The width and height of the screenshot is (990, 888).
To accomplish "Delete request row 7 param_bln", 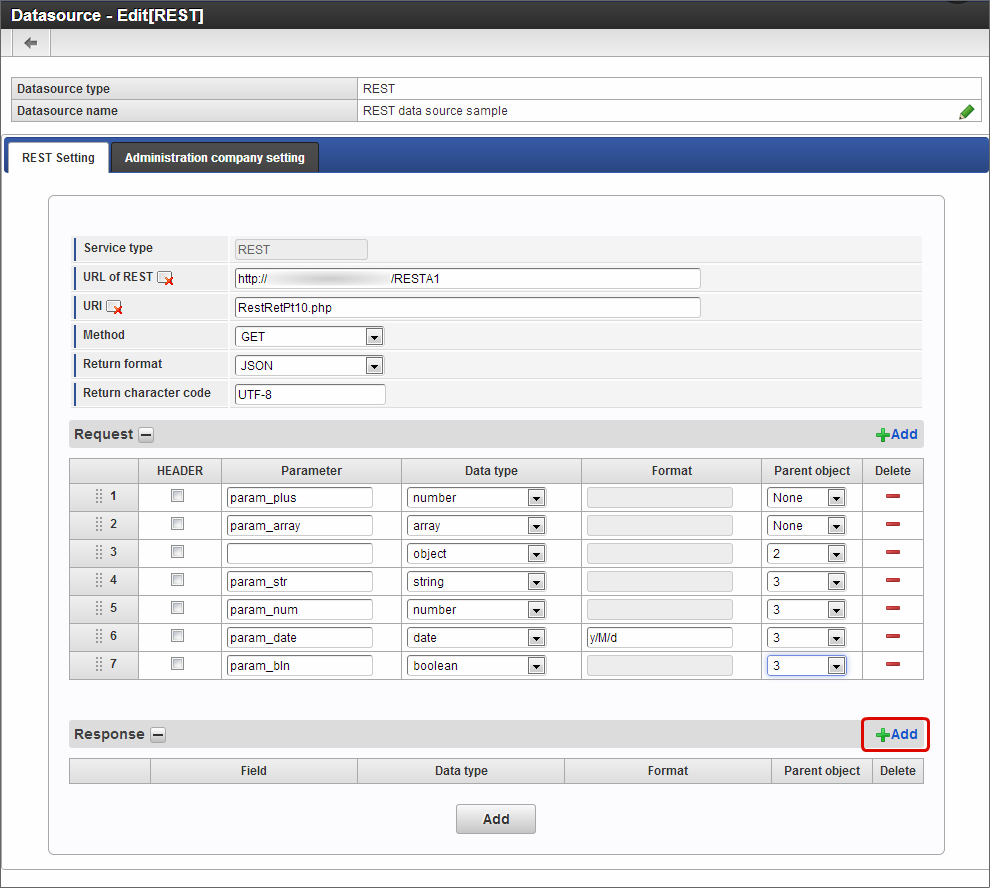I will tap(892, 664).
